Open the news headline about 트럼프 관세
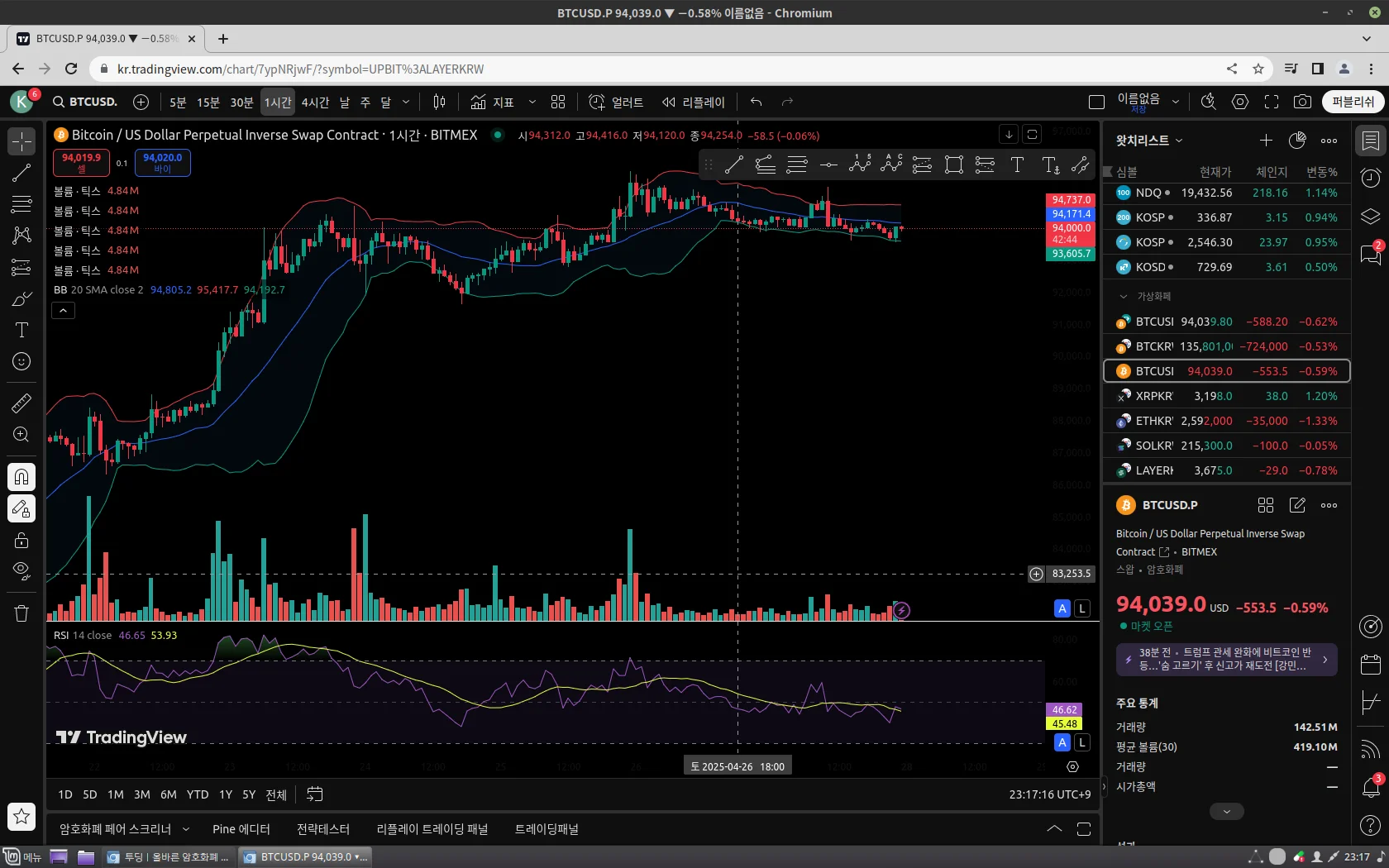Image resolution: width=1389 pixels, height=868 pixels. click(1226, 659)
